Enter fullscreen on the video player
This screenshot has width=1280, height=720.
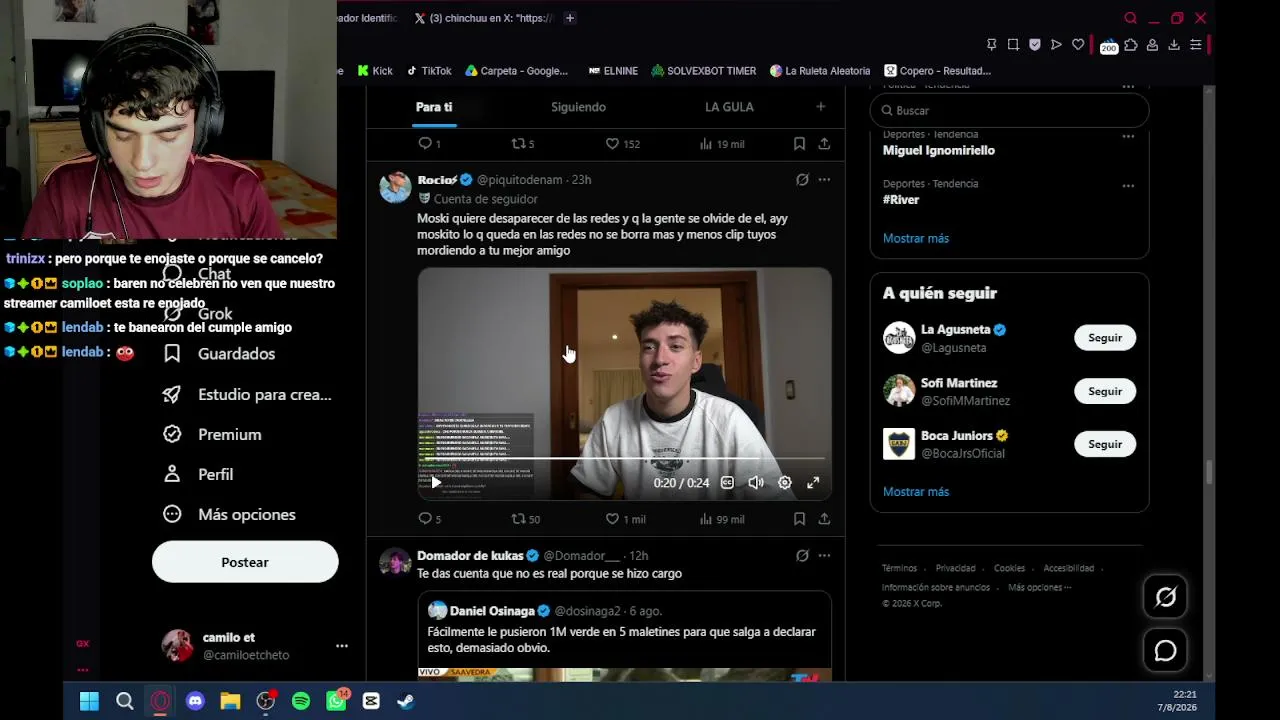coord(813,483)
